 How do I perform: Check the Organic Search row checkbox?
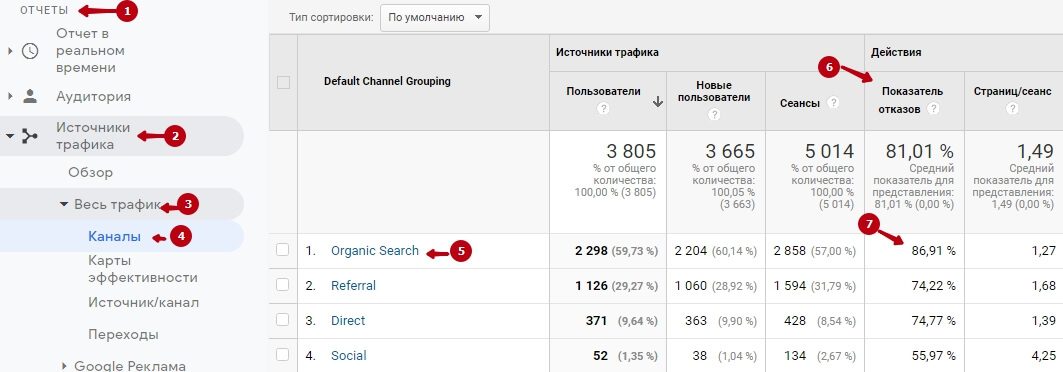tap(283, 250)
